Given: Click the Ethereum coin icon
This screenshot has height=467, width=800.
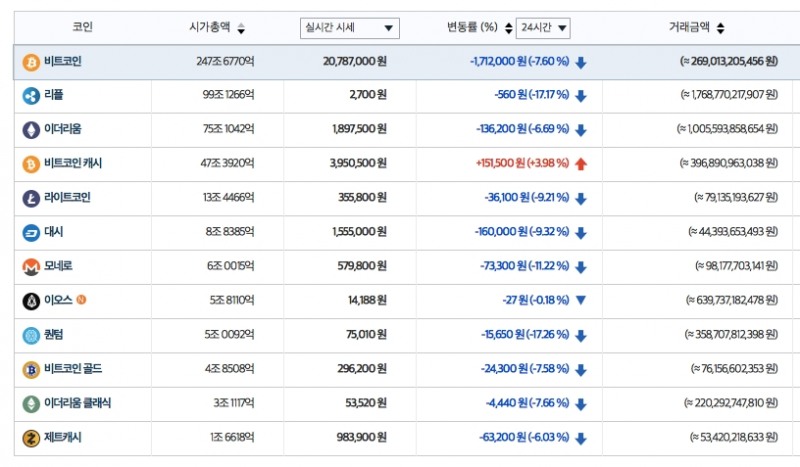Looking at the screenshot, I should [31, 130].
